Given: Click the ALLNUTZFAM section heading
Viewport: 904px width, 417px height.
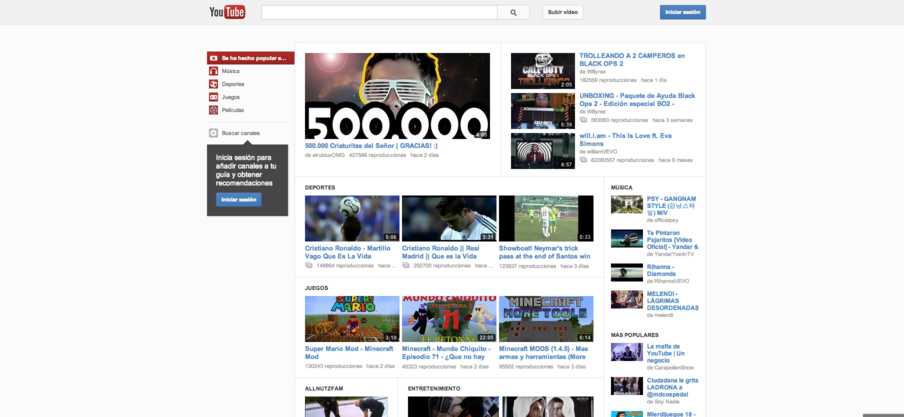Looking at the screenshot, I should [324, 389].
